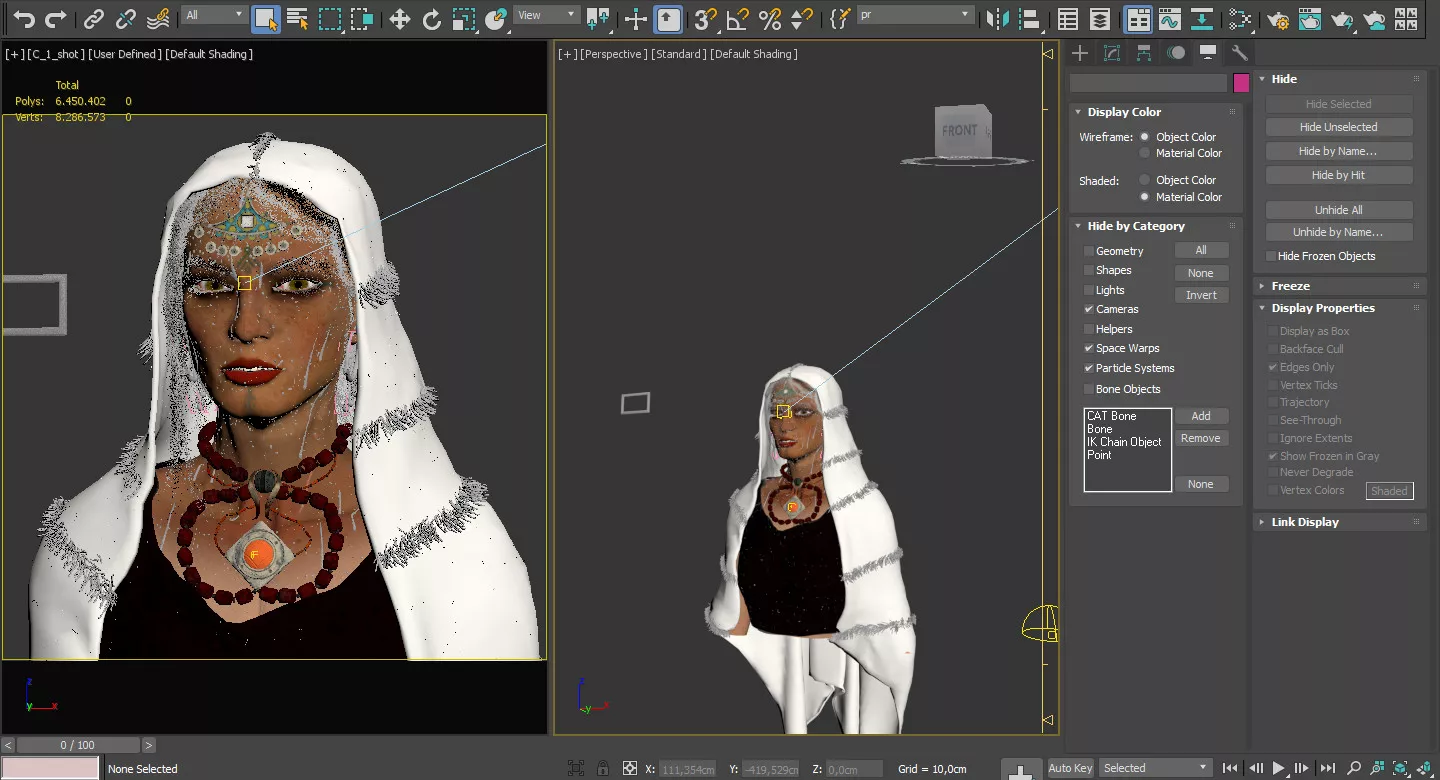Open the Mirror tool
This screenshot has width=1440, height=780.
pos(997,18)
